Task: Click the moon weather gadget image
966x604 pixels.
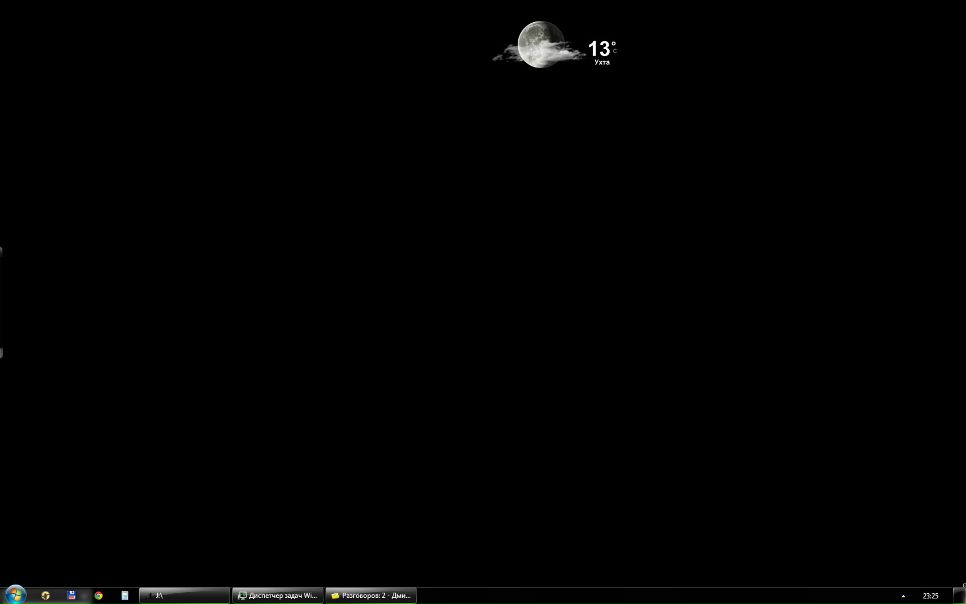Action: (538, 44)
